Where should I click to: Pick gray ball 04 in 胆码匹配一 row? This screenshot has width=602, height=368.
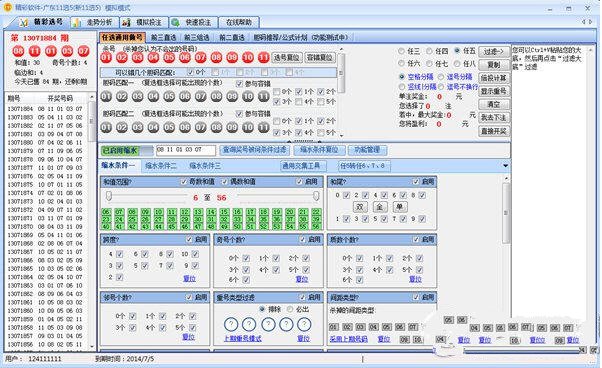pos(154,96)
